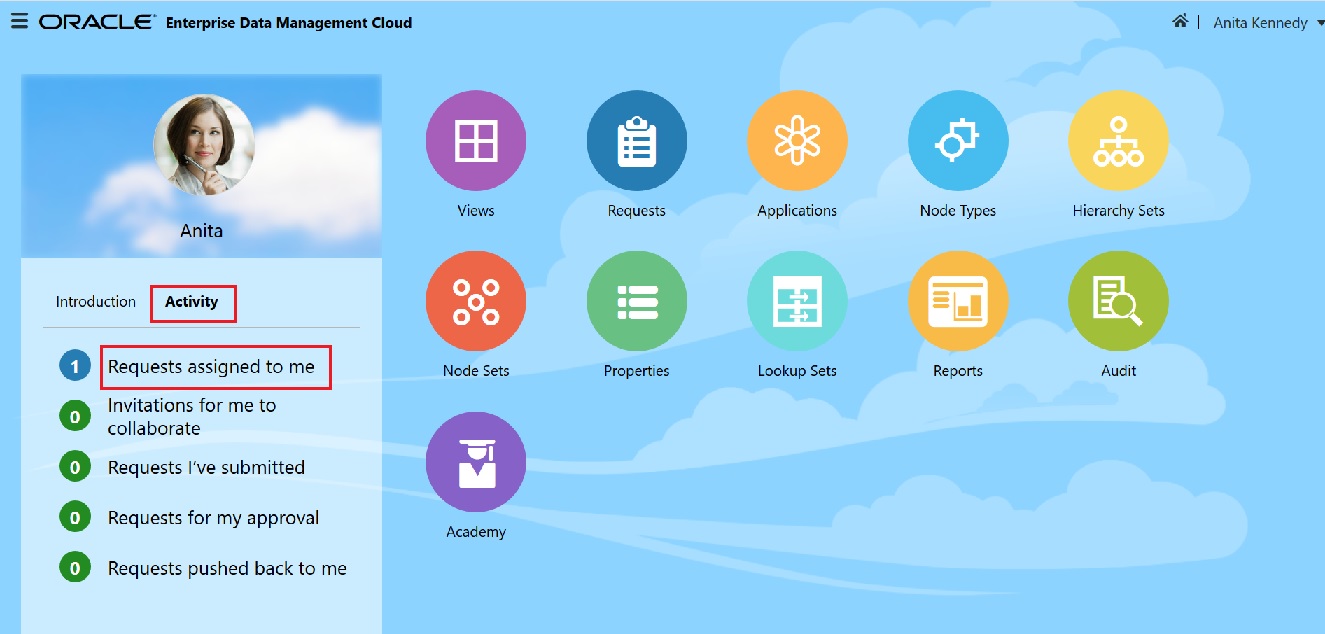Click count badge for Requests I've submitted

click(x=75, y=467)
